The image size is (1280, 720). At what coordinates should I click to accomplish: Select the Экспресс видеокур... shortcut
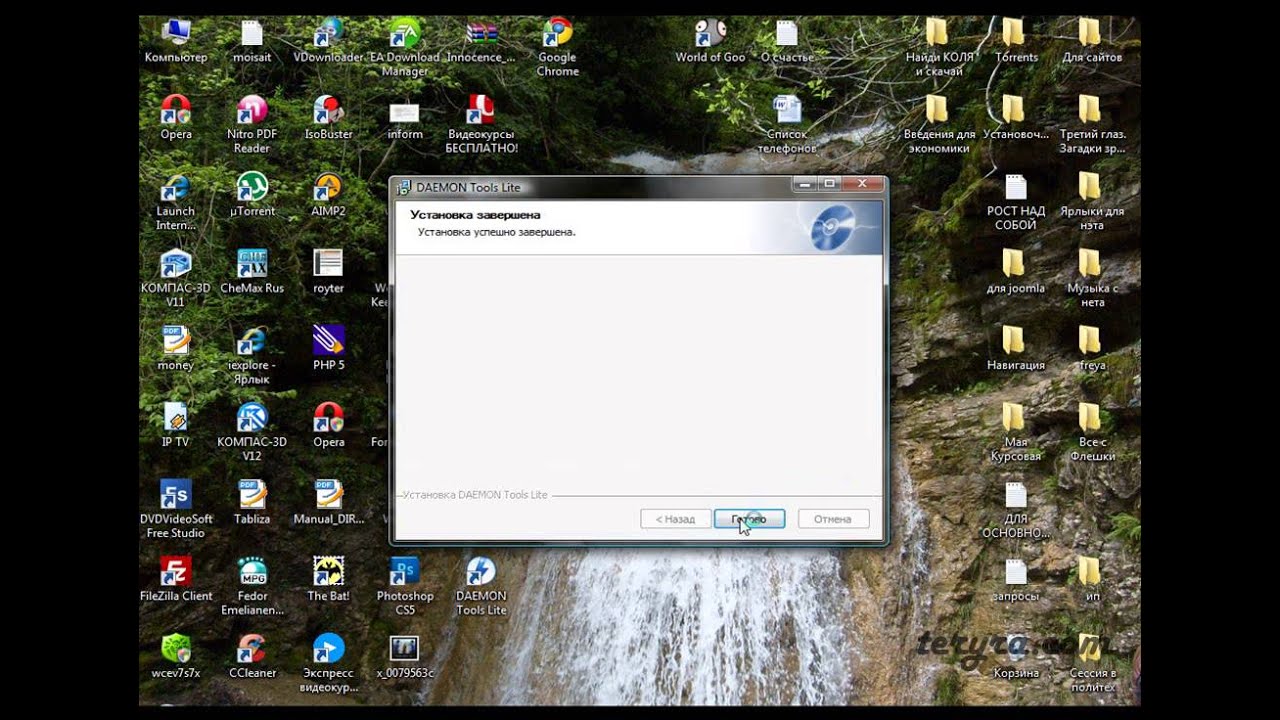click(328, 663)
